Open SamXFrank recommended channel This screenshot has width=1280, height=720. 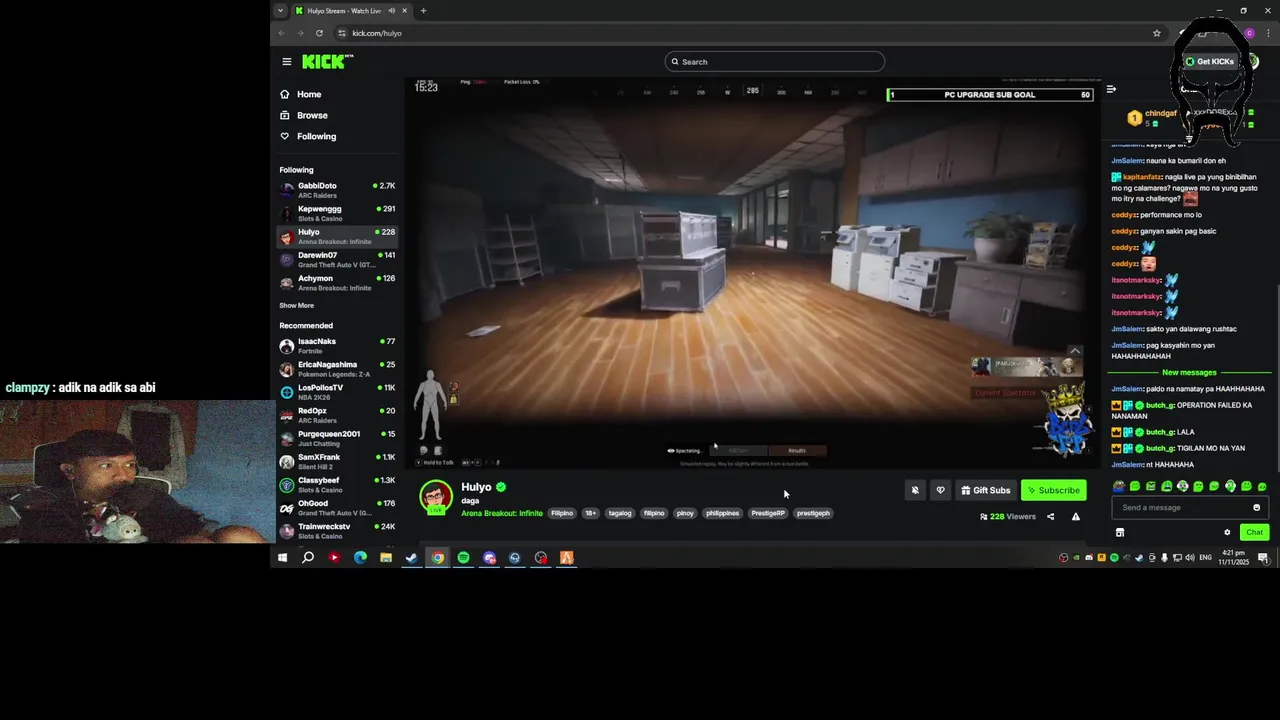pyautogui.click(x=337, y=461)
